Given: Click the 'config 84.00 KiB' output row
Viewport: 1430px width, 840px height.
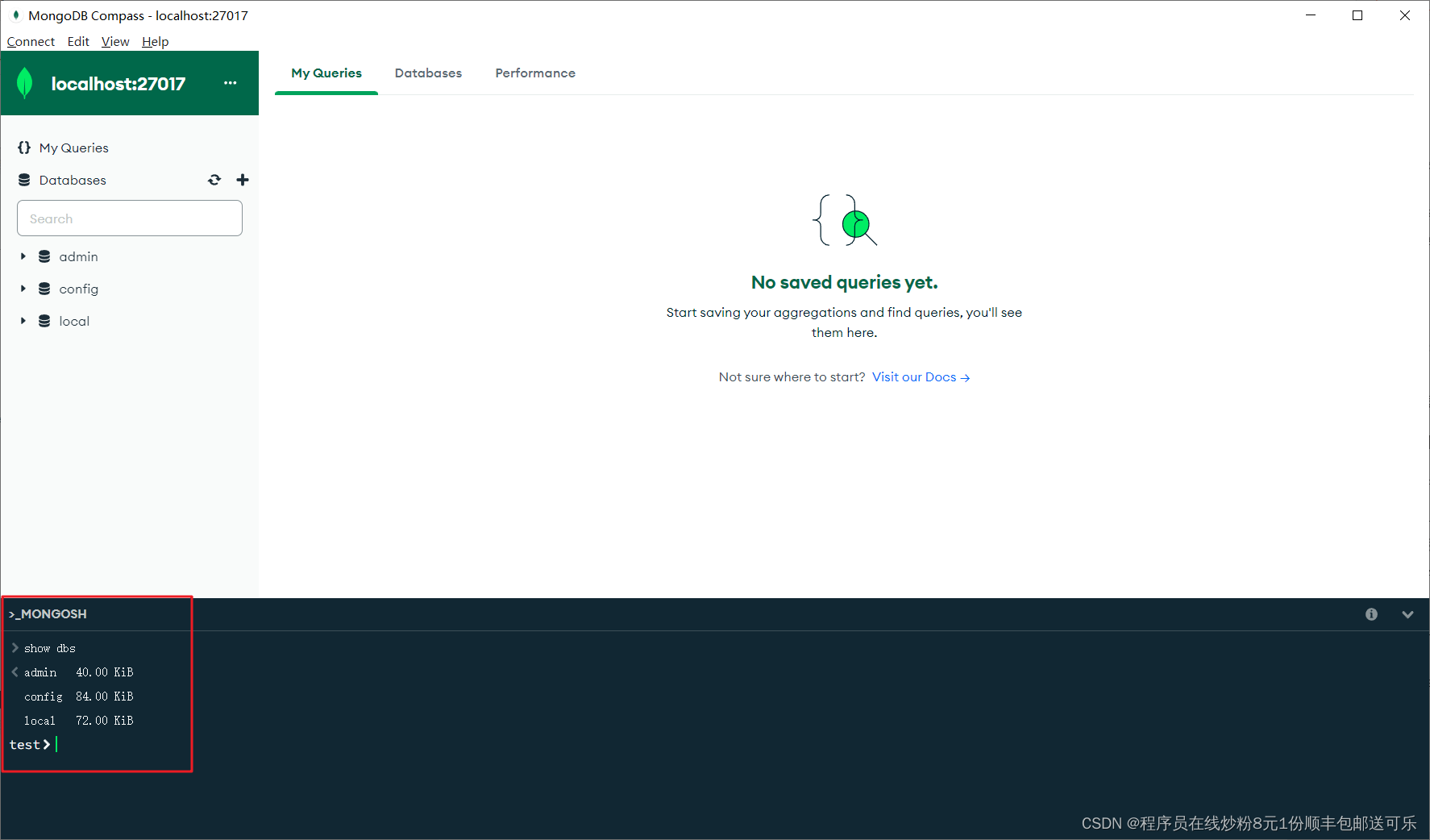Looking at the screenshot, I should (79, 697).
